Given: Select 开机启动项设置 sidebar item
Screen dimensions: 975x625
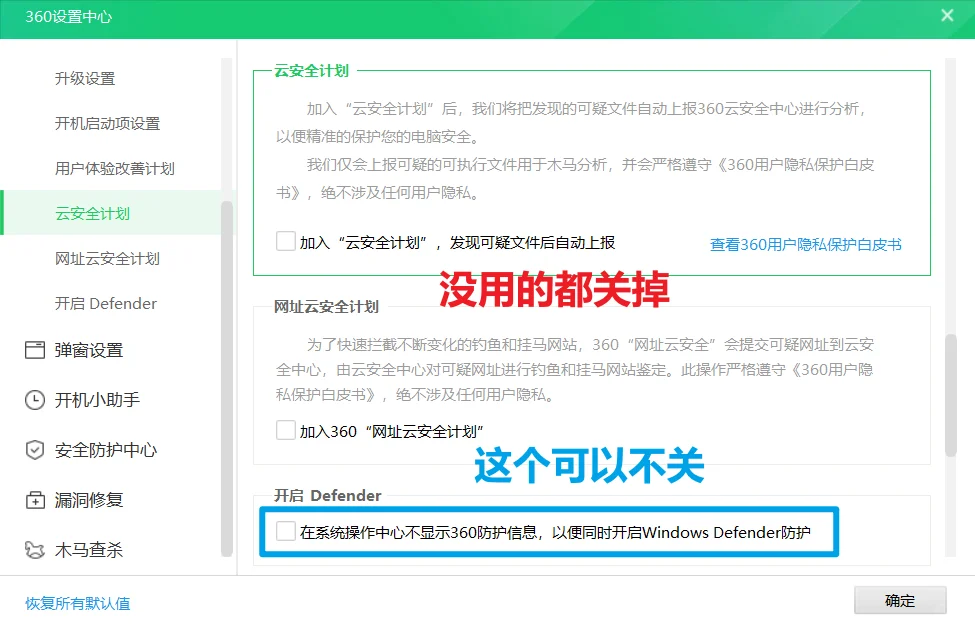Looking at the screenshot, I should [x=108, y=123].
